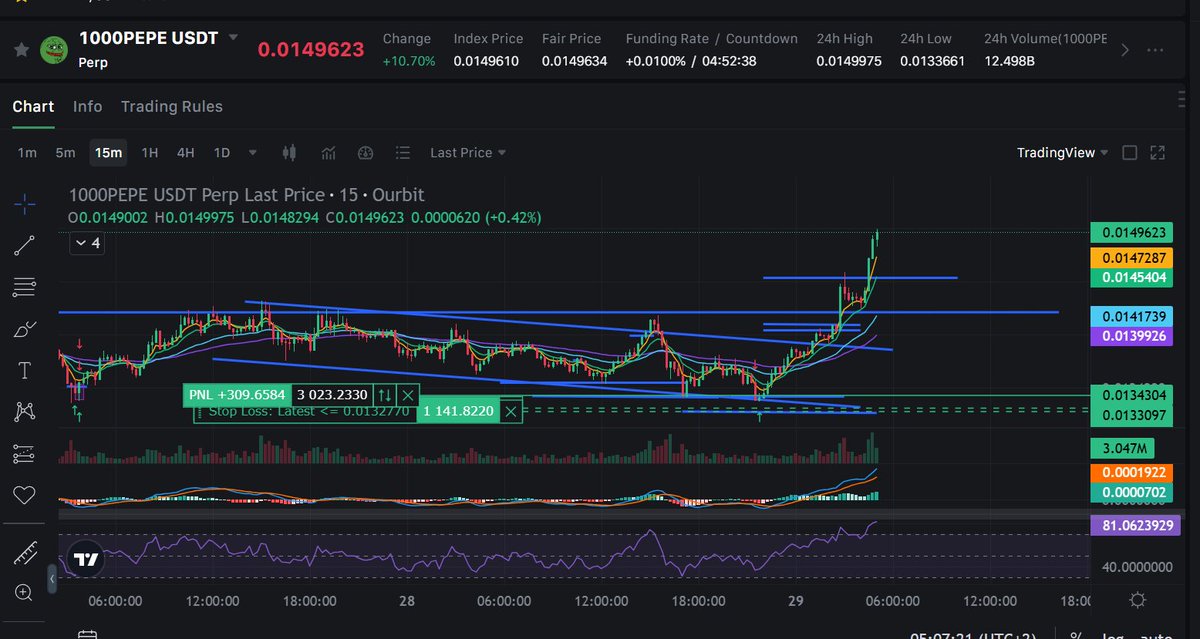The height and width of the screenshot is (639, 1200).
Task: Open the TradingView chart type dropdown
Action: point(1062,153)
